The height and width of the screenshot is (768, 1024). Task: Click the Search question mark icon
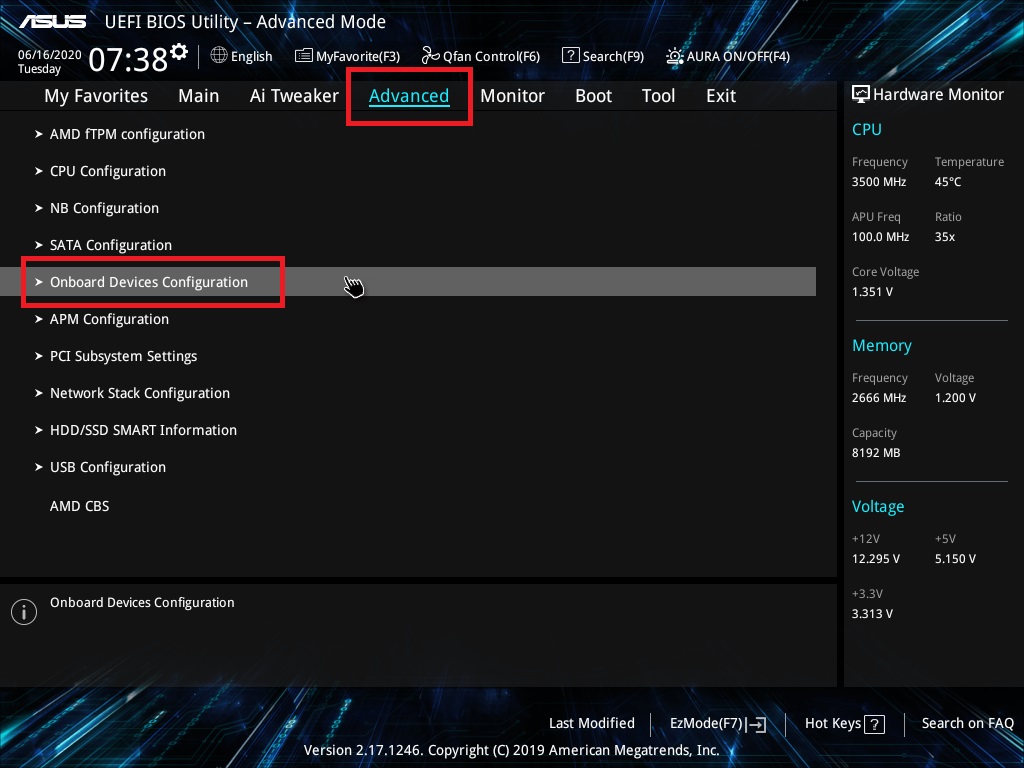pos(570,55)
